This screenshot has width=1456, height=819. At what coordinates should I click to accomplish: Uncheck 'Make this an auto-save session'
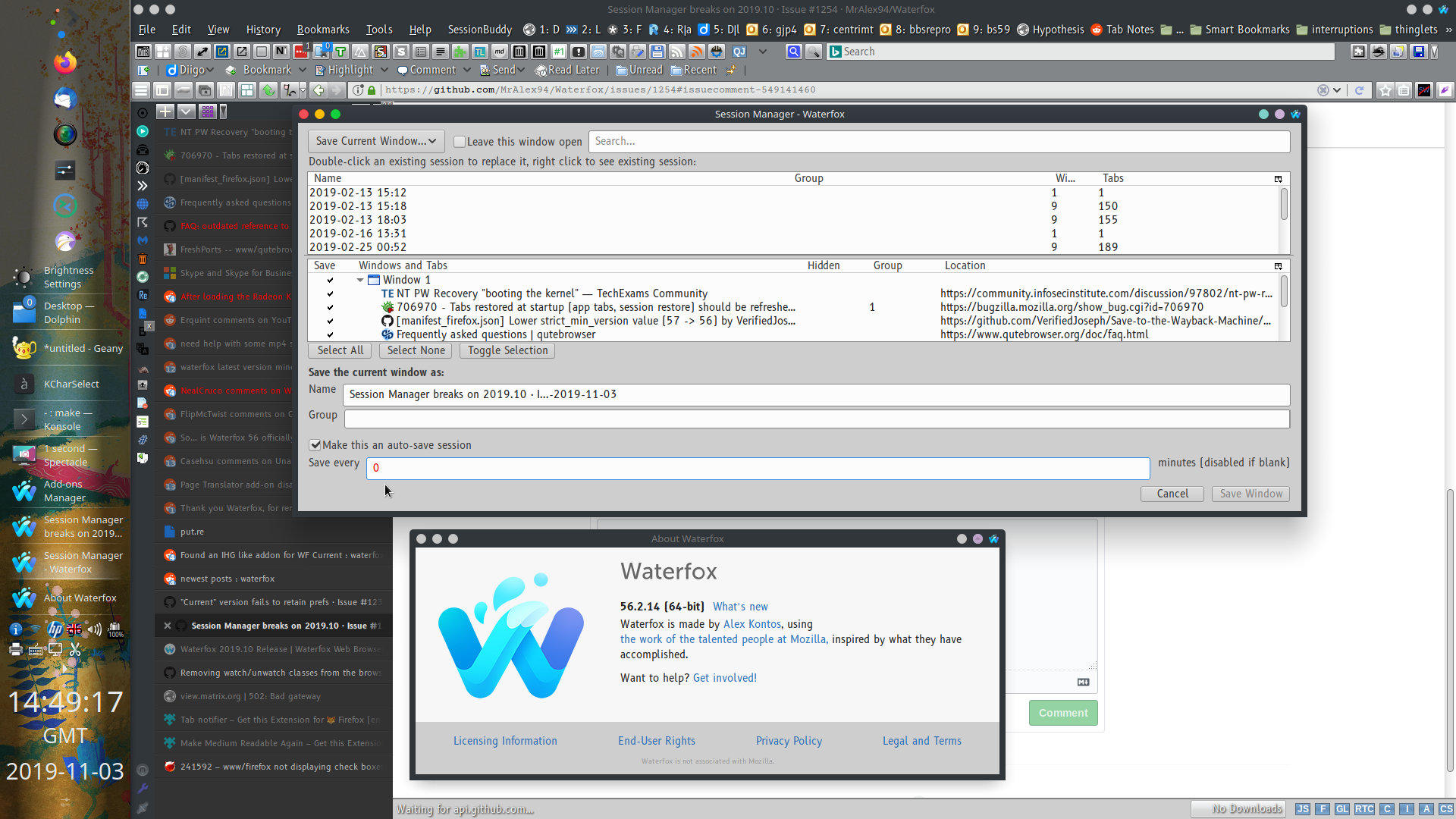click(315, 445)
